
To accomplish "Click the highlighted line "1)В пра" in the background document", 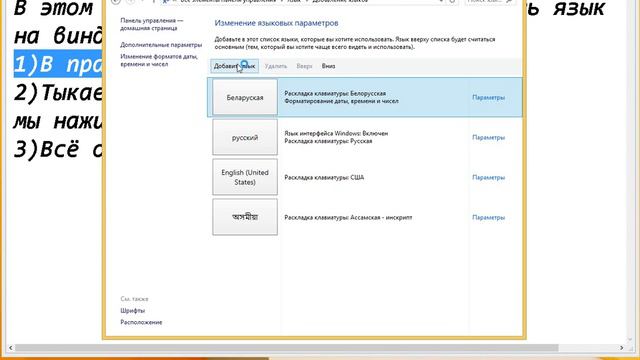I will 58,64.
